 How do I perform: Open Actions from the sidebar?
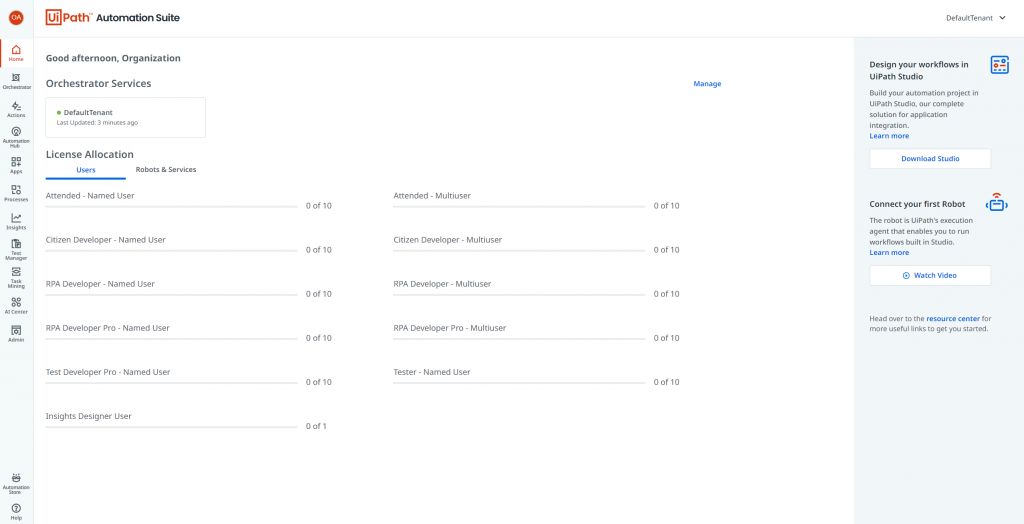click(x=16, y=109)
